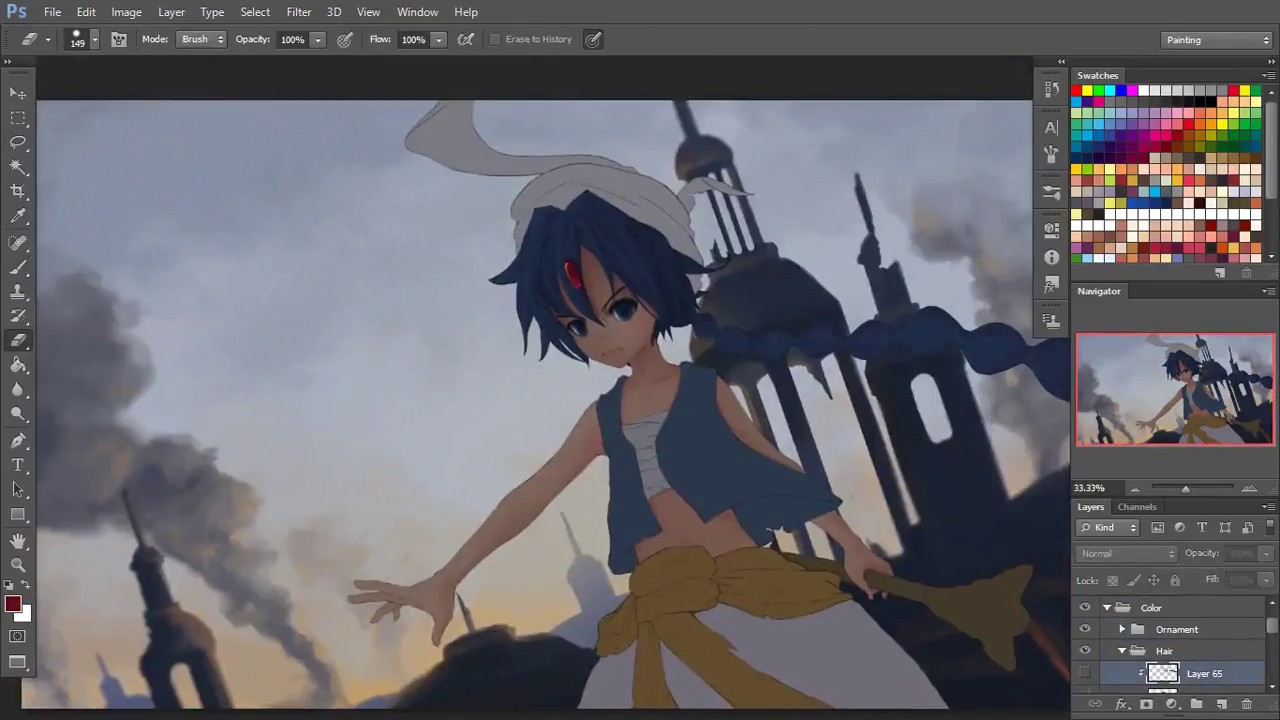Toggle the brush panel button

tap(119, 39)
